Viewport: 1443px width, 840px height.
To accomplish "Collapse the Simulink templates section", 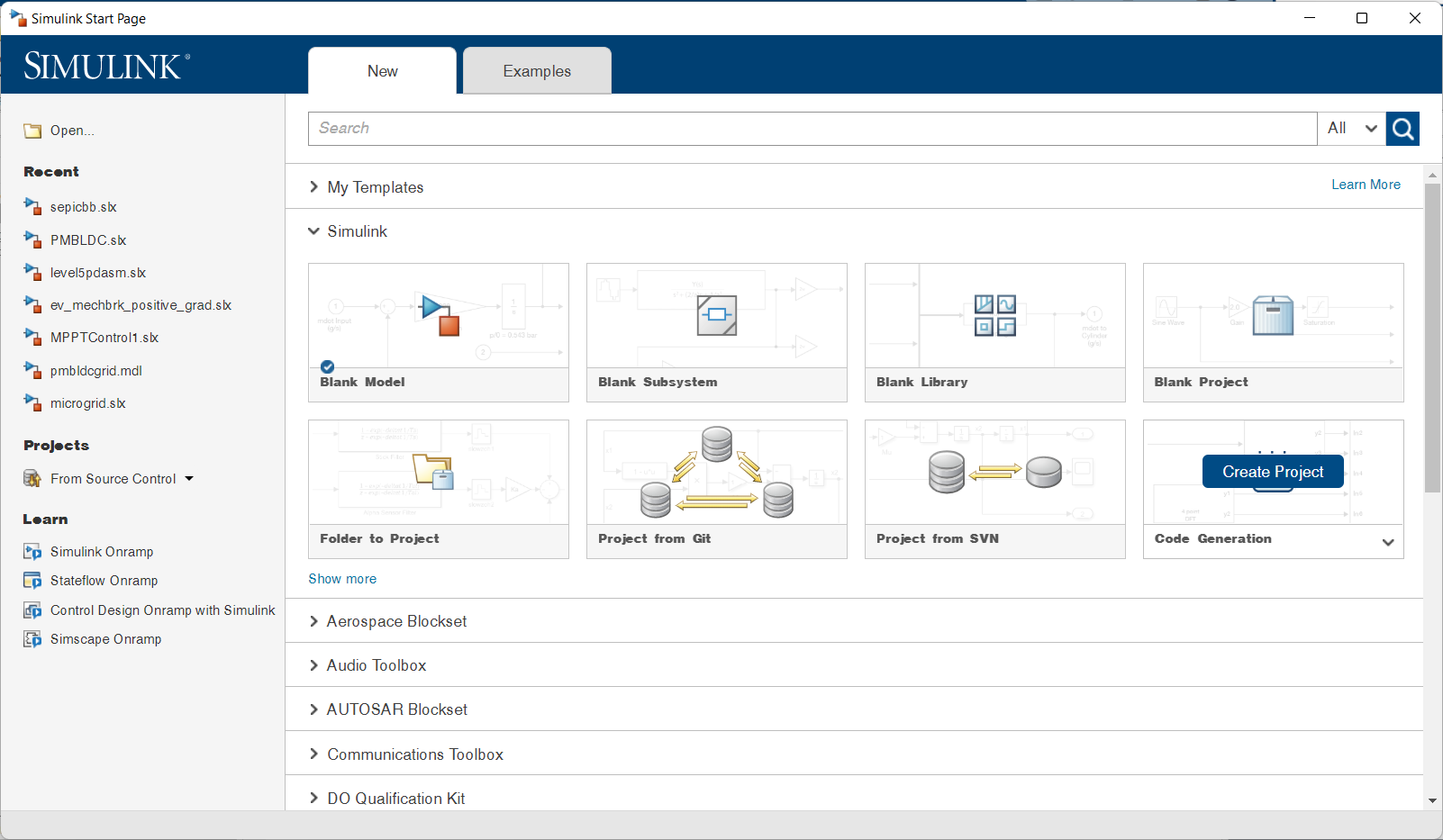I will click(314, 231).
